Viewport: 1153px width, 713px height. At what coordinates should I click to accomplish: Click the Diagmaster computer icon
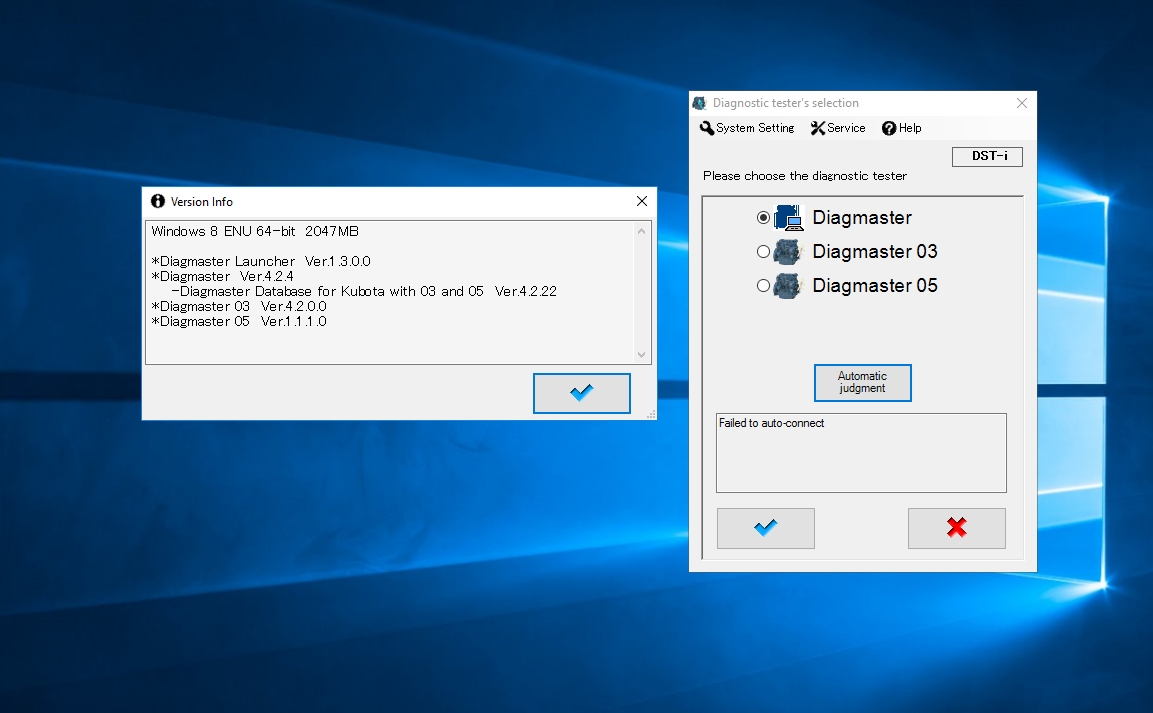click(x=788, y=218)
